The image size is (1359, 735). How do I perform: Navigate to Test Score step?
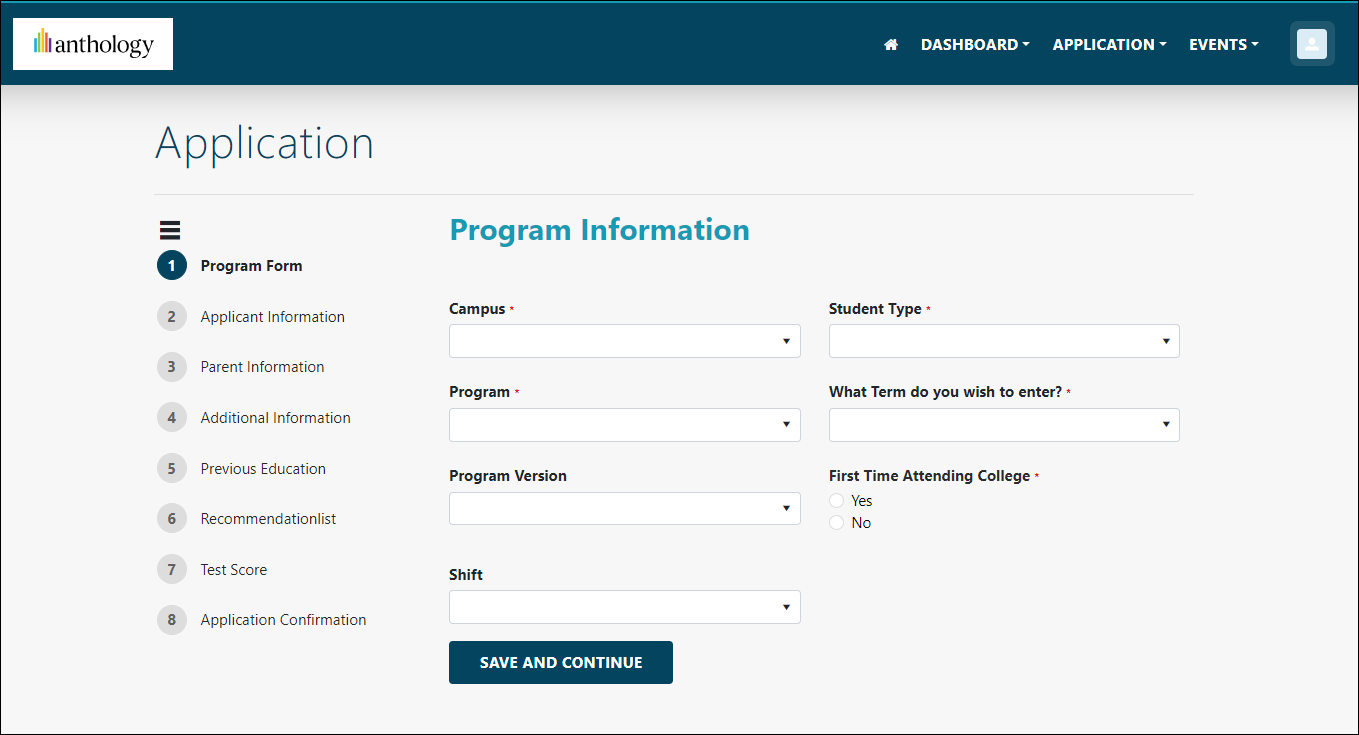click(x=234, y=570)
